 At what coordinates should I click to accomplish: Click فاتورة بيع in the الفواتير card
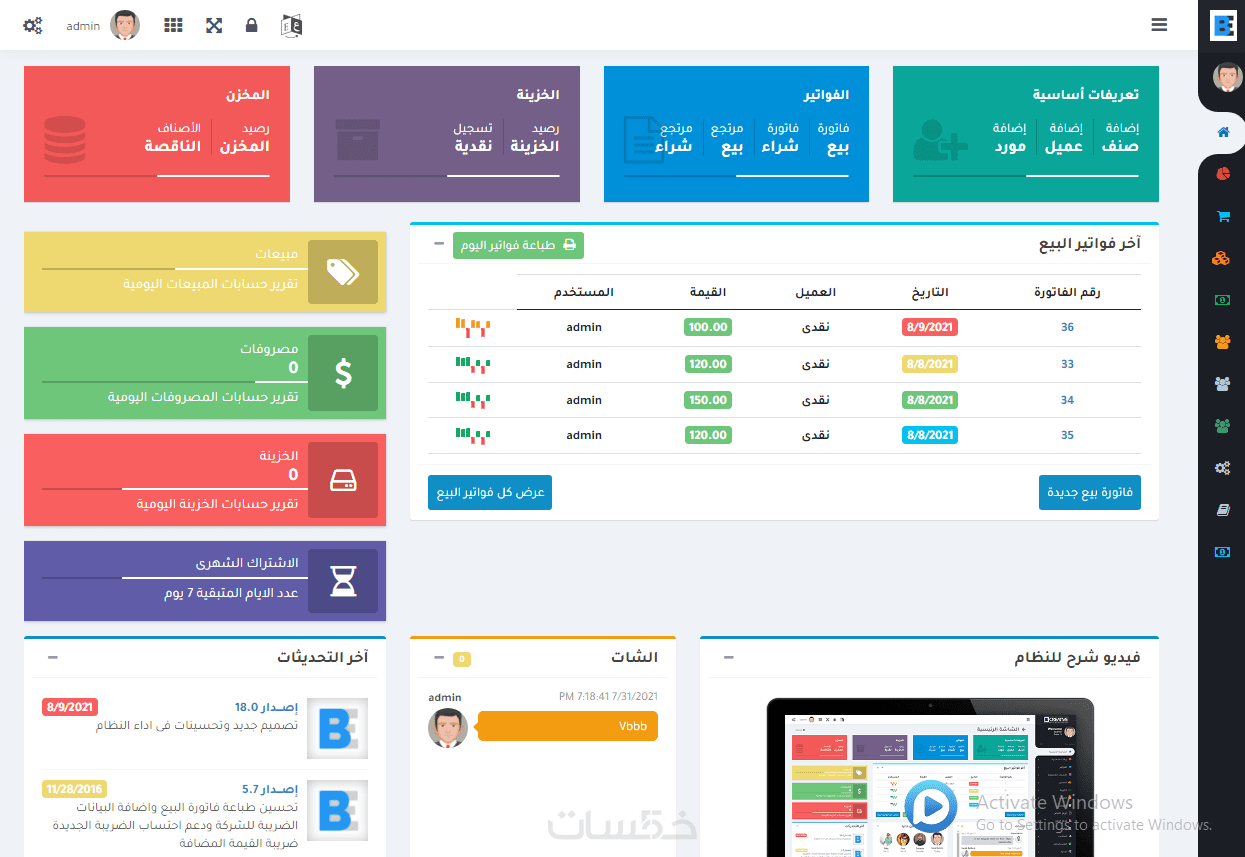pyautogui.click(x=833, y=137)
